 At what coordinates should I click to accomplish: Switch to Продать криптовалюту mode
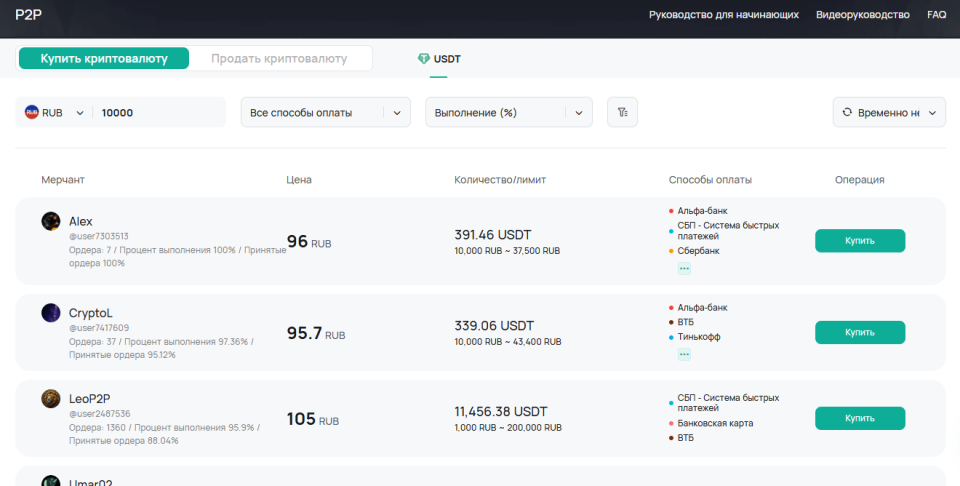click(x=279, y=58)
